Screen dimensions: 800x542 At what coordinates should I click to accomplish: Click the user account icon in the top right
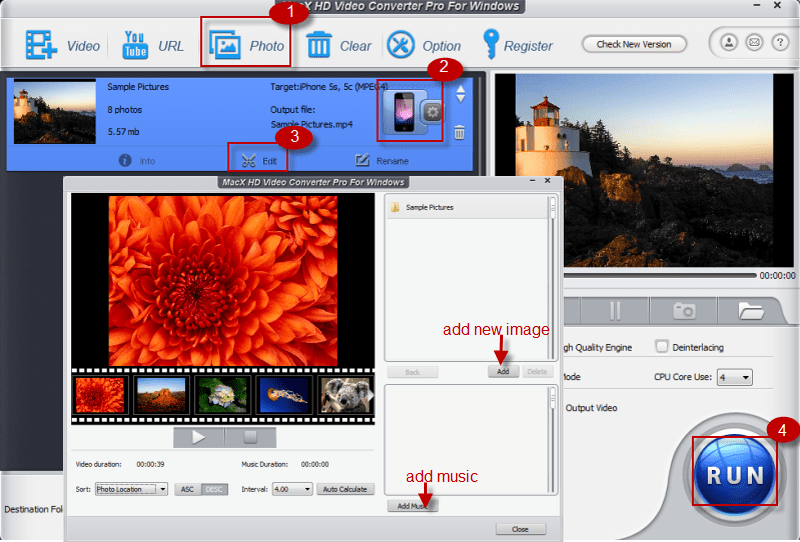click(x=729, y=42)
